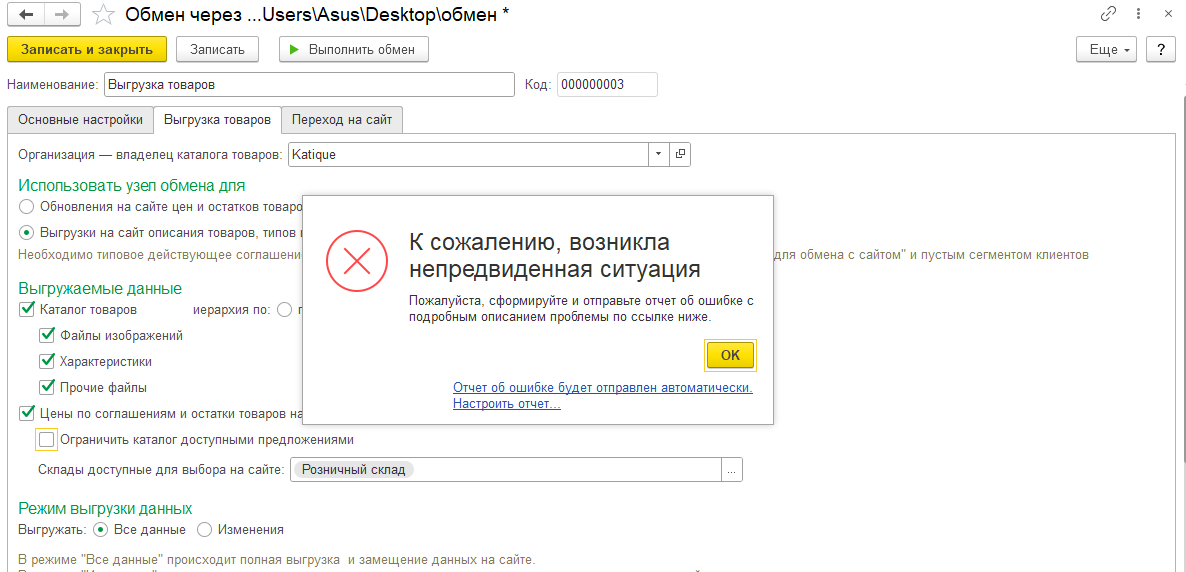Open the Katique organization card icon

(x=680, y=155)
